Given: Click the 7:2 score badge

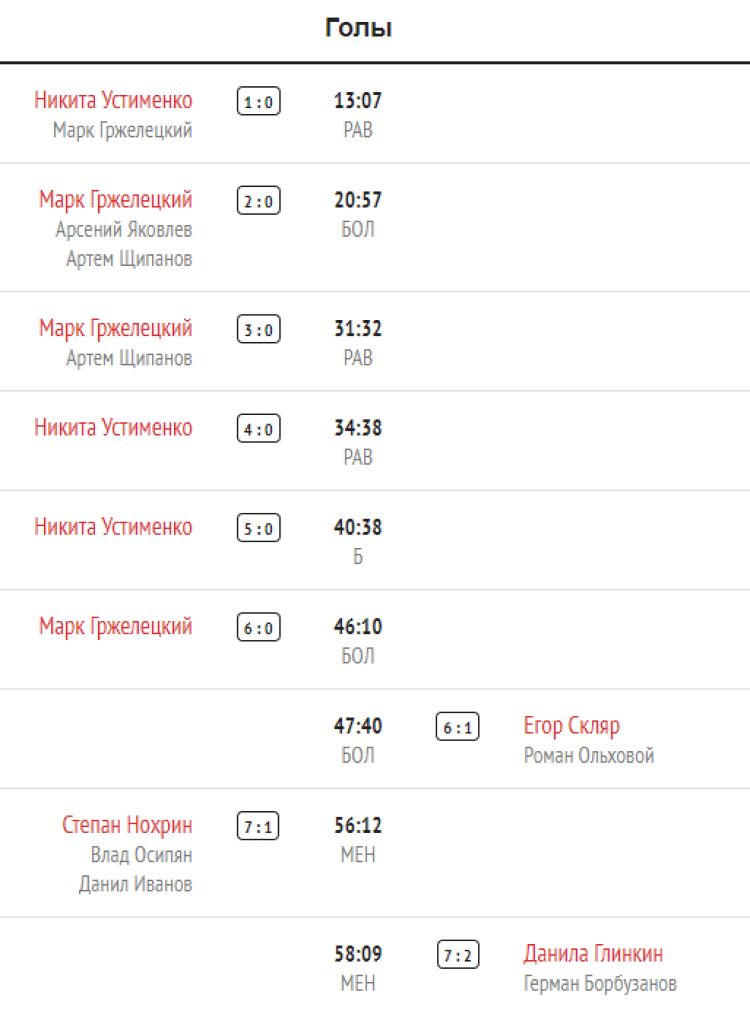Looking at the screenshot, I should point(458,955).
